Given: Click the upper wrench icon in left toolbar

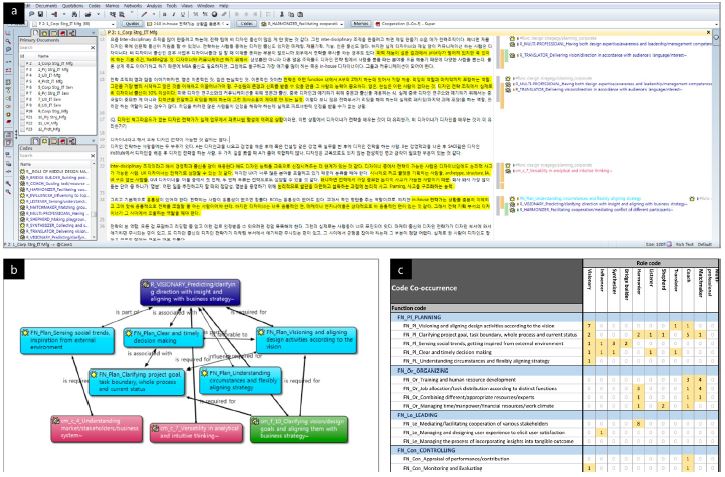Looking at the screenshot, I should coord(8,183).
